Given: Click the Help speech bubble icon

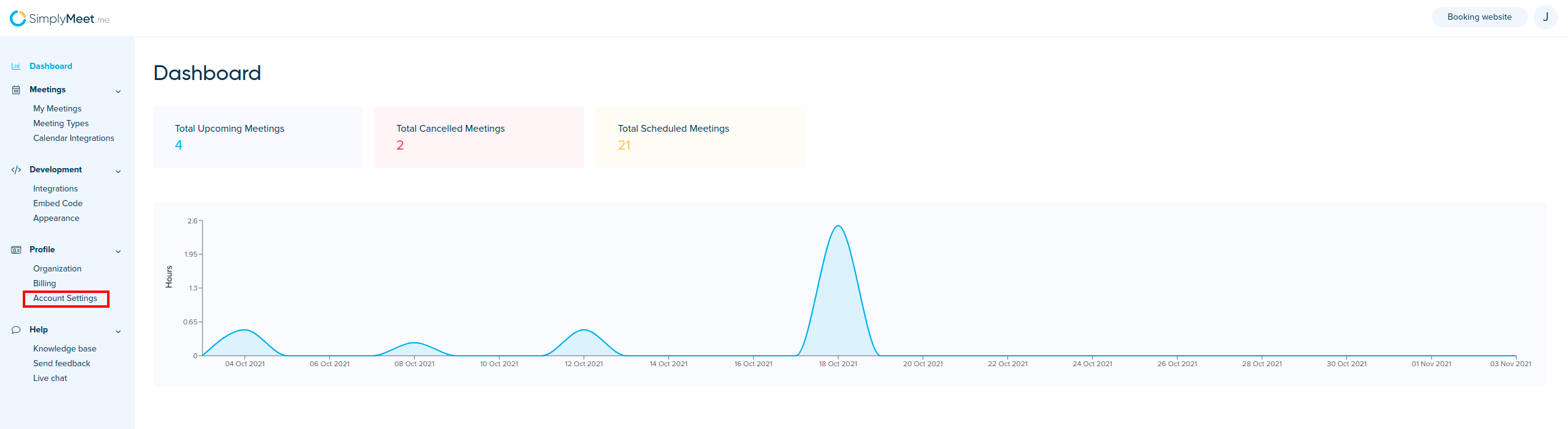Looking at the screenshot, I should pyautogui.click(x=16, y=330).
